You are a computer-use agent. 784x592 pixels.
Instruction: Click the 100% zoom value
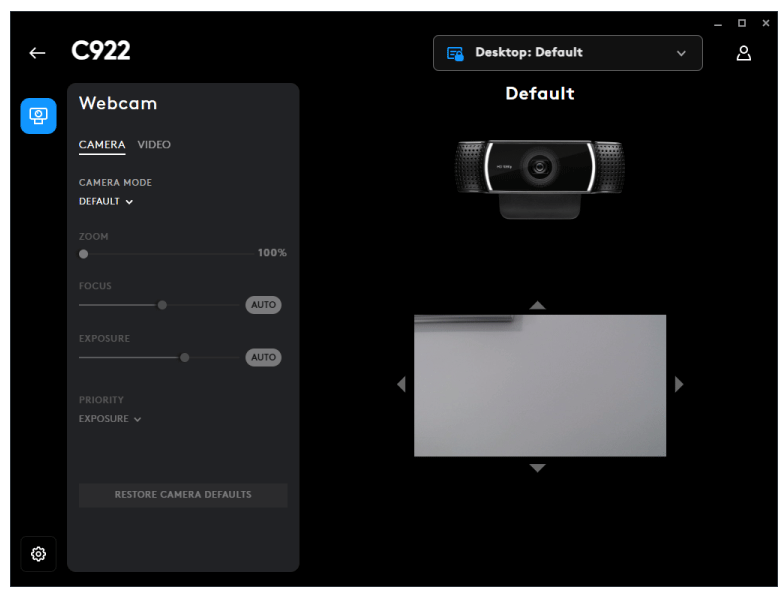pyautogui.click(x=272, y=252)
